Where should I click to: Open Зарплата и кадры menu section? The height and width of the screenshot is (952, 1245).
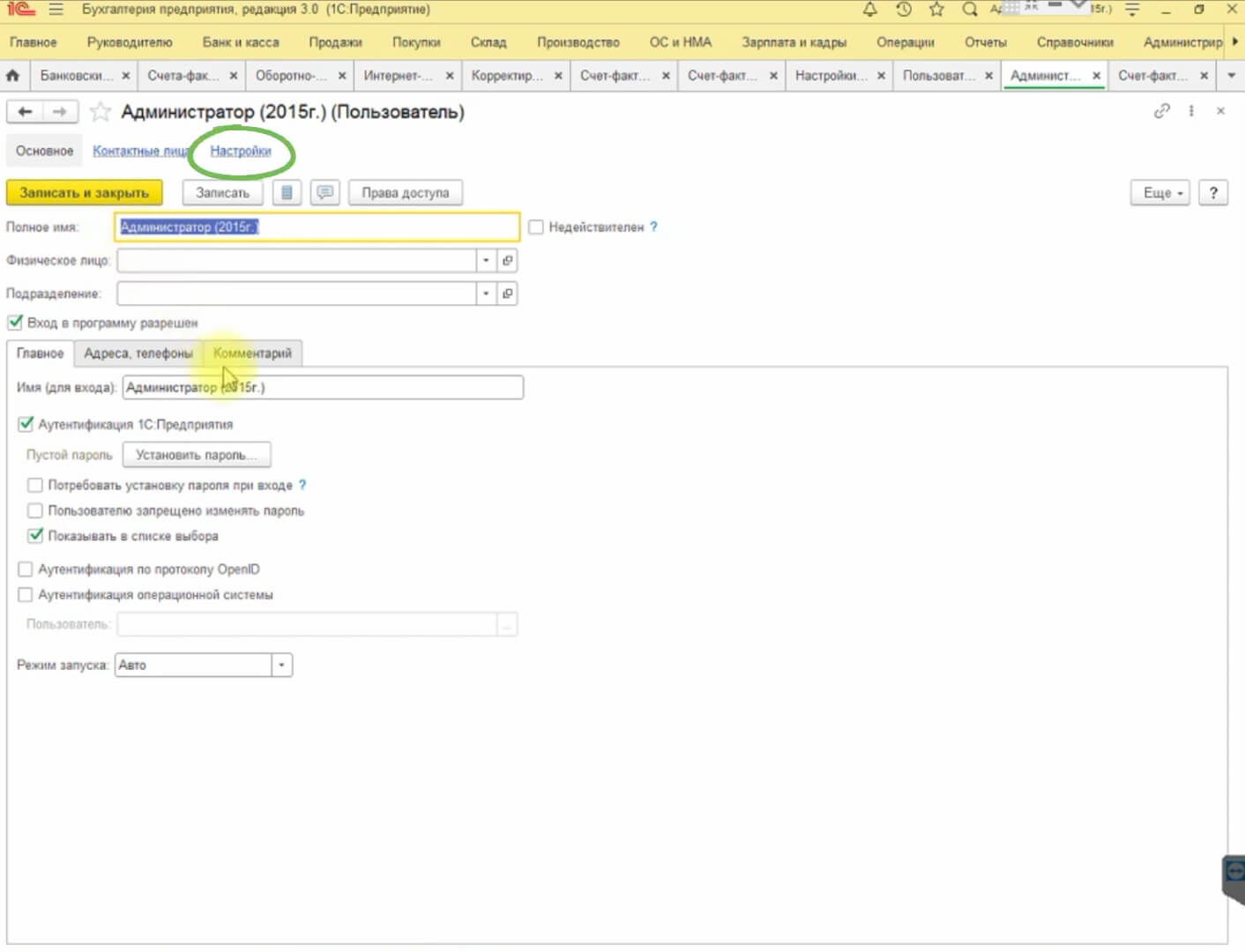[x=794, y=42]
